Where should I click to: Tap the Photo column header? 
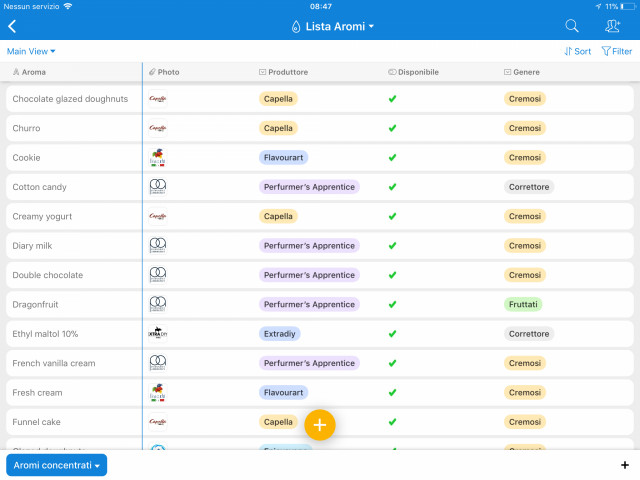164,72
